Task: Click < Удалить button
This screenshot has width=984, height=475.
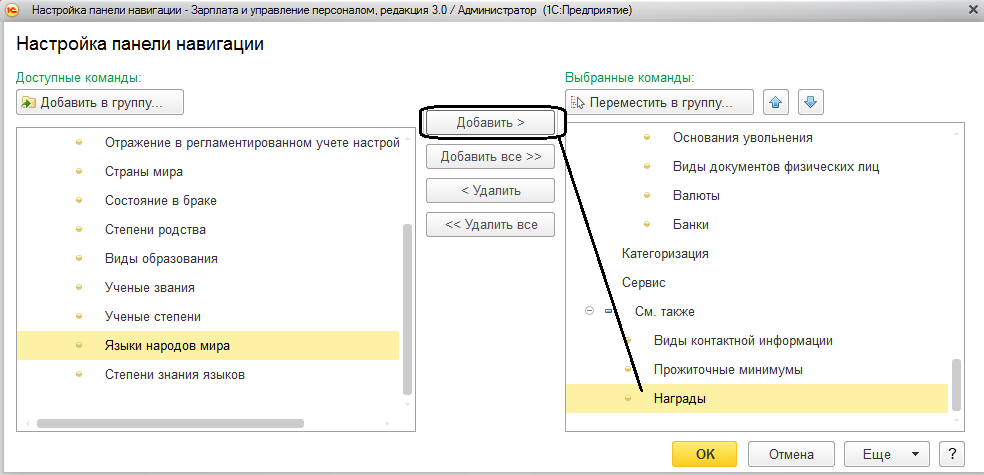Action: pyautogui.click(x=490, y=191)
